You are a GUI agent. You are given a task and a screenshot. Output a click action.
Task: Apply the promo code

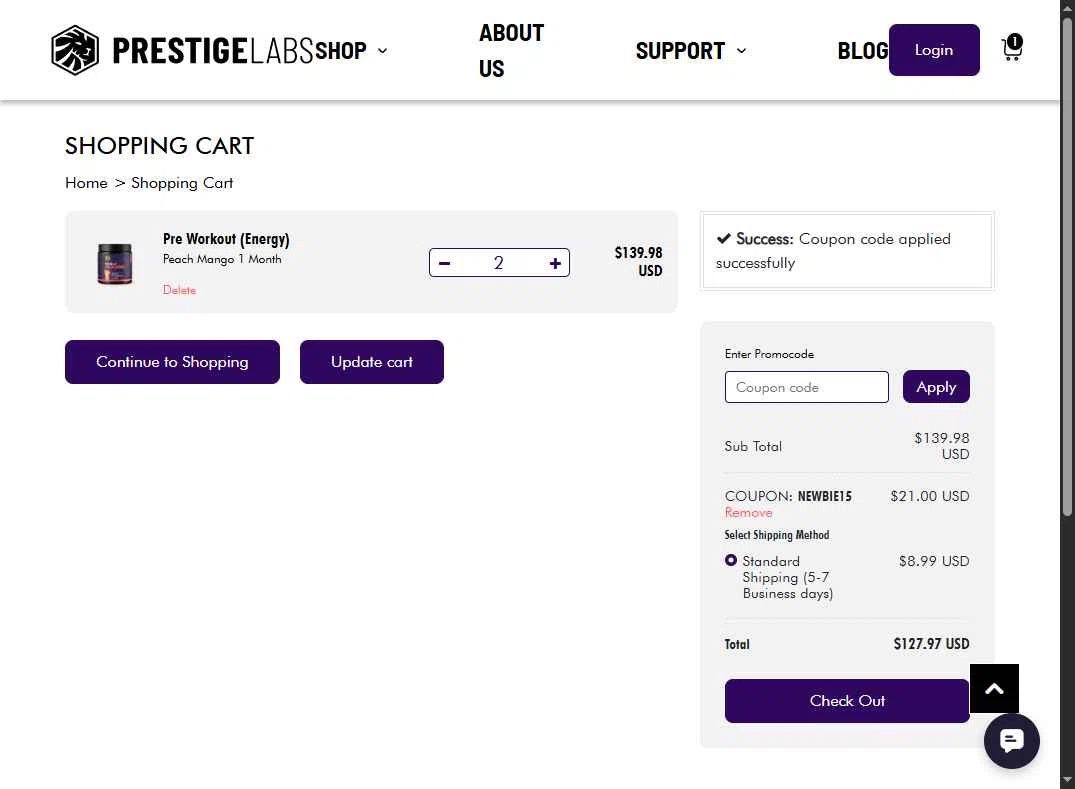(936, 387)
